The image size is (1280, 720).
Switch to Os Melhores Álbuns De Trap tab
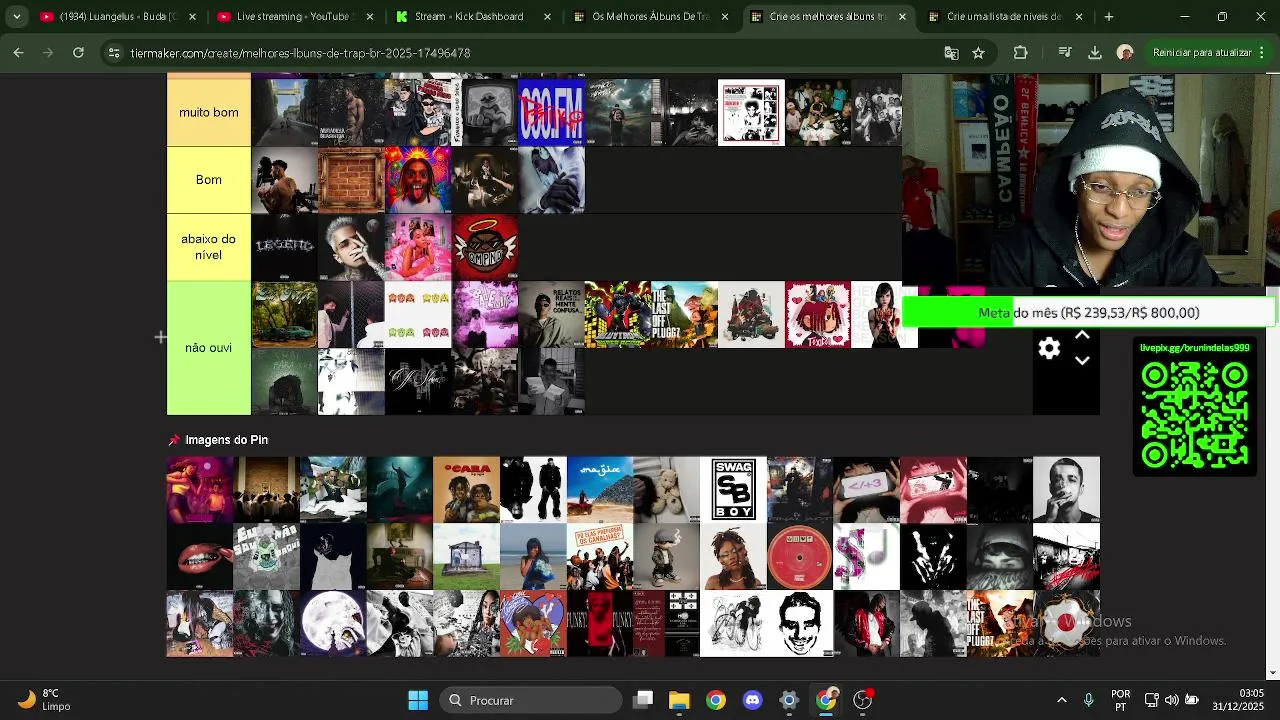click(649, 17)
